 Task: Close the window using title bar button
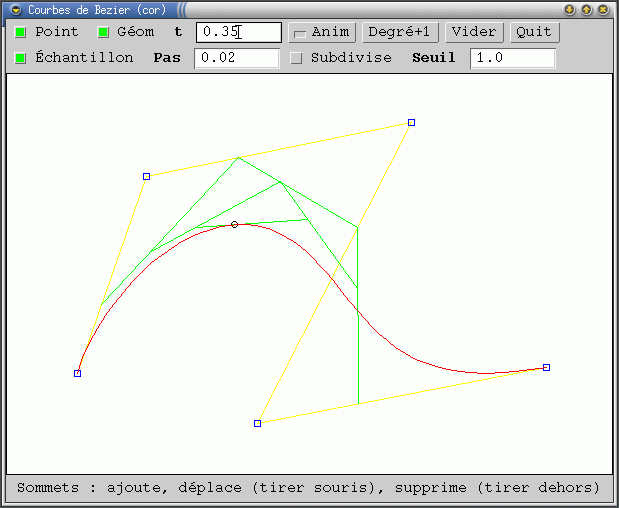603,9
